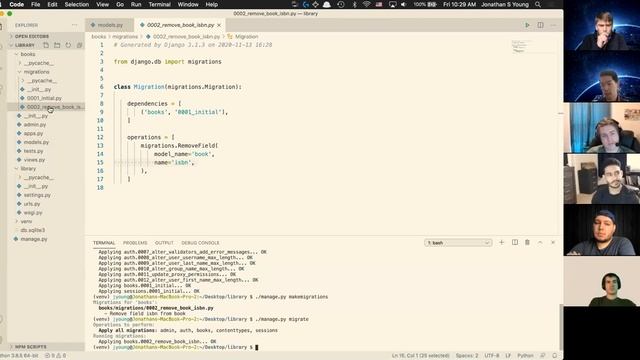Select the bash terminal dropdown
The height and width of the screenshot is (360, 640).
tap(458, 243)
